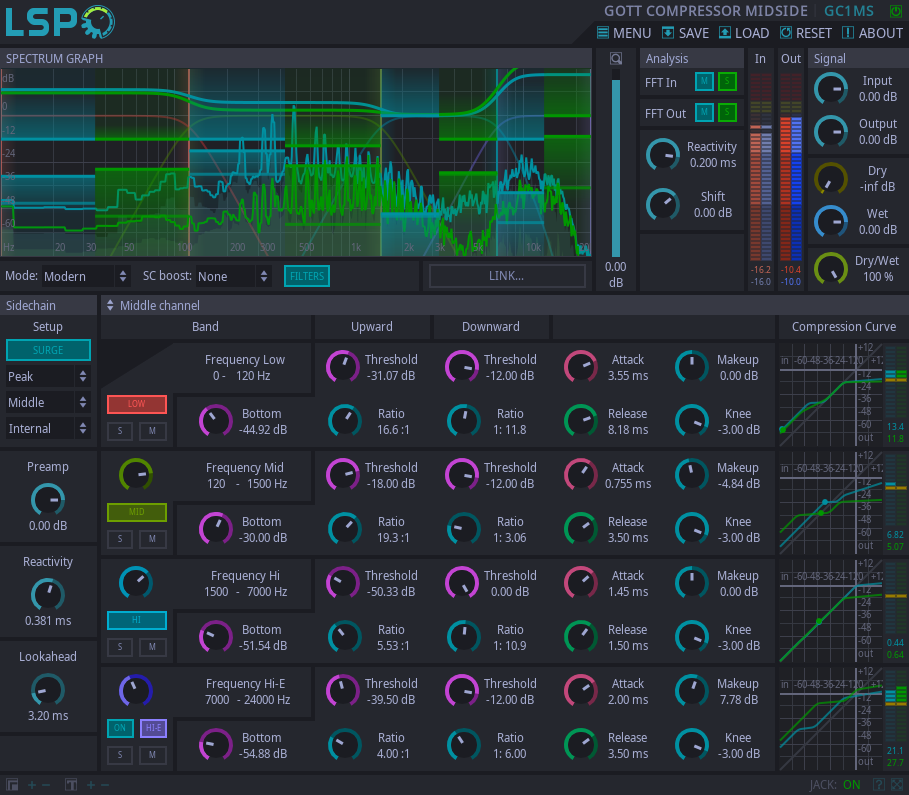Click the plus beside the UI scaling icon
The image size is (909, 795).
(x=32, y=785)
